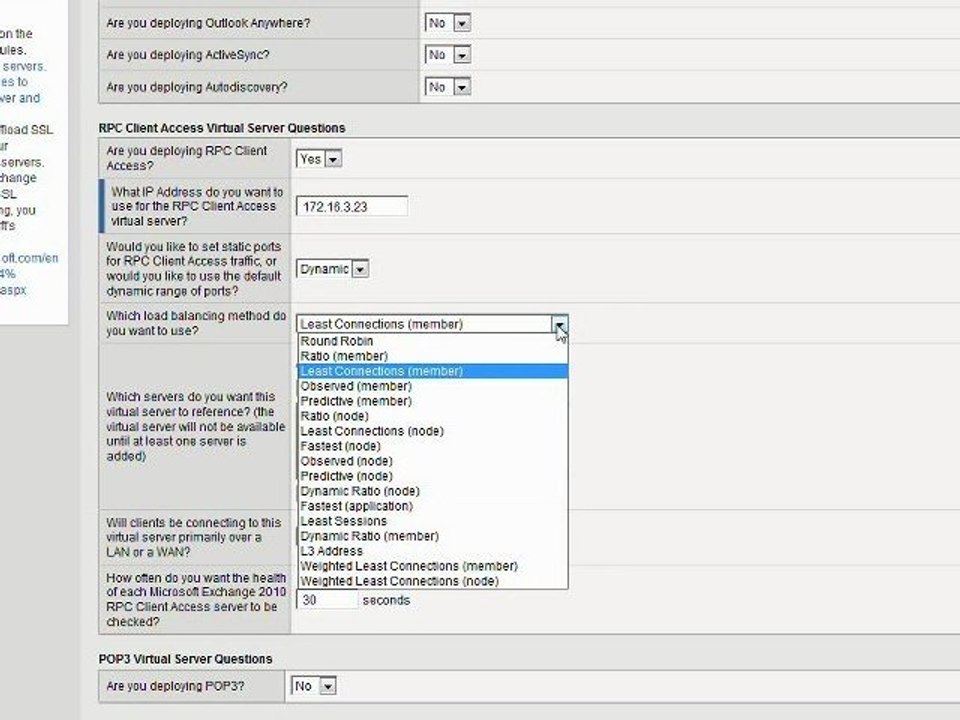Click the 'What IP Address do you want' question

(x=197, y=206)
